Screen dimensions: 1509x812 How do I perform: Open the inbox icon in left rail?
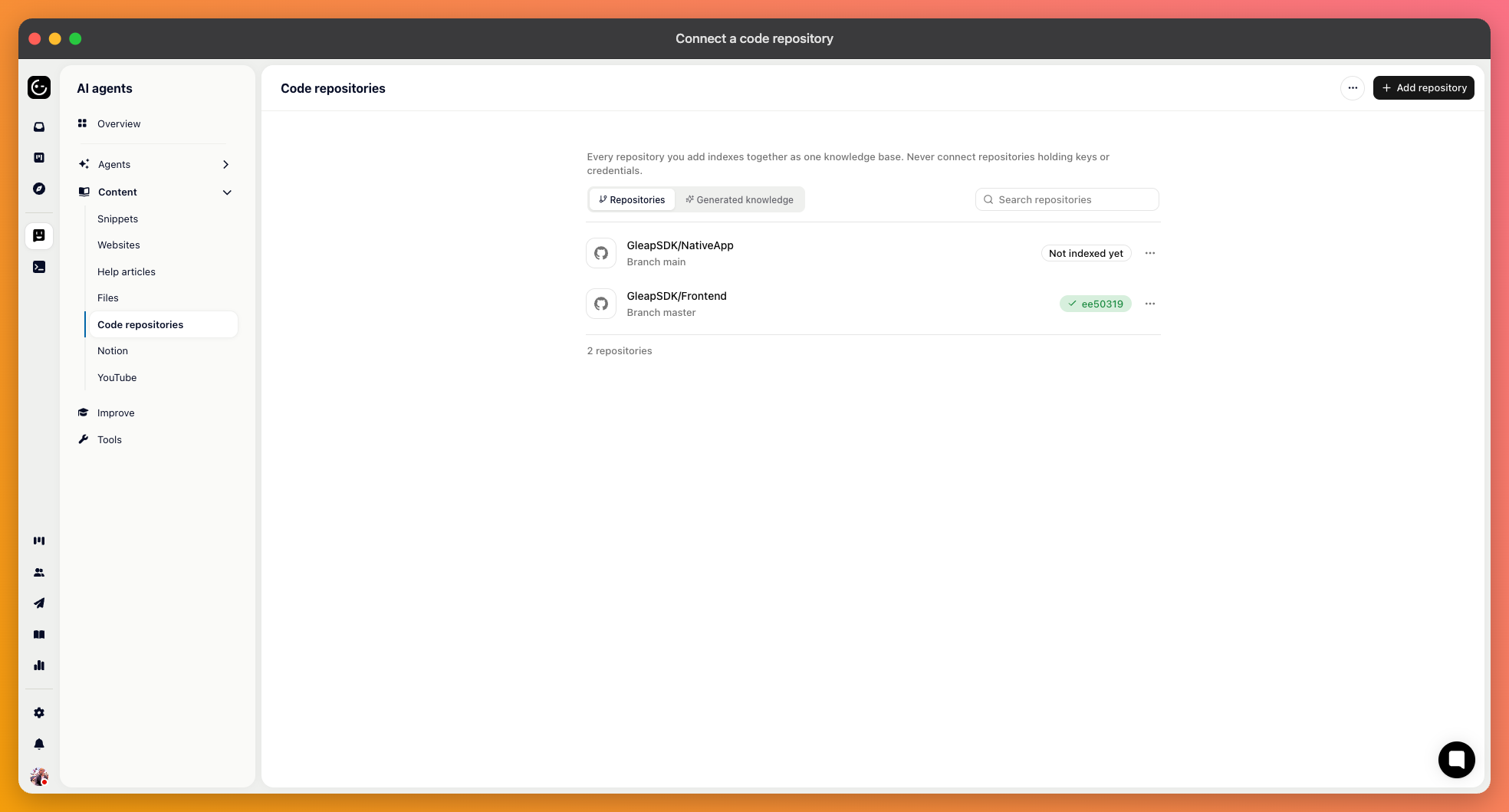[x=39, y=127]
